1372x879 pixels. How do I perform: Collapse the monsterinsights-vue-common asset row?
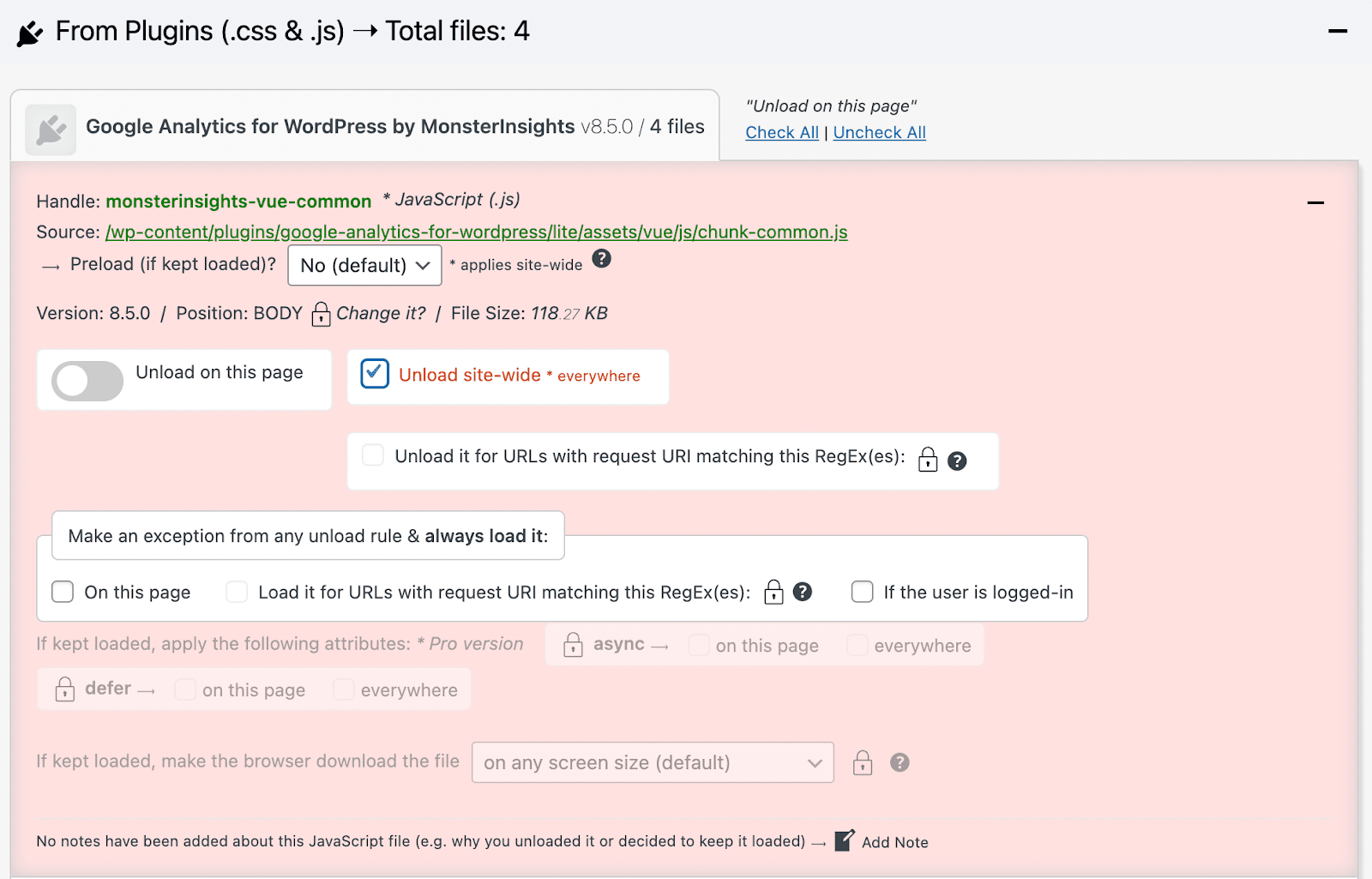pyautogui.click(x=1315, y=203)
